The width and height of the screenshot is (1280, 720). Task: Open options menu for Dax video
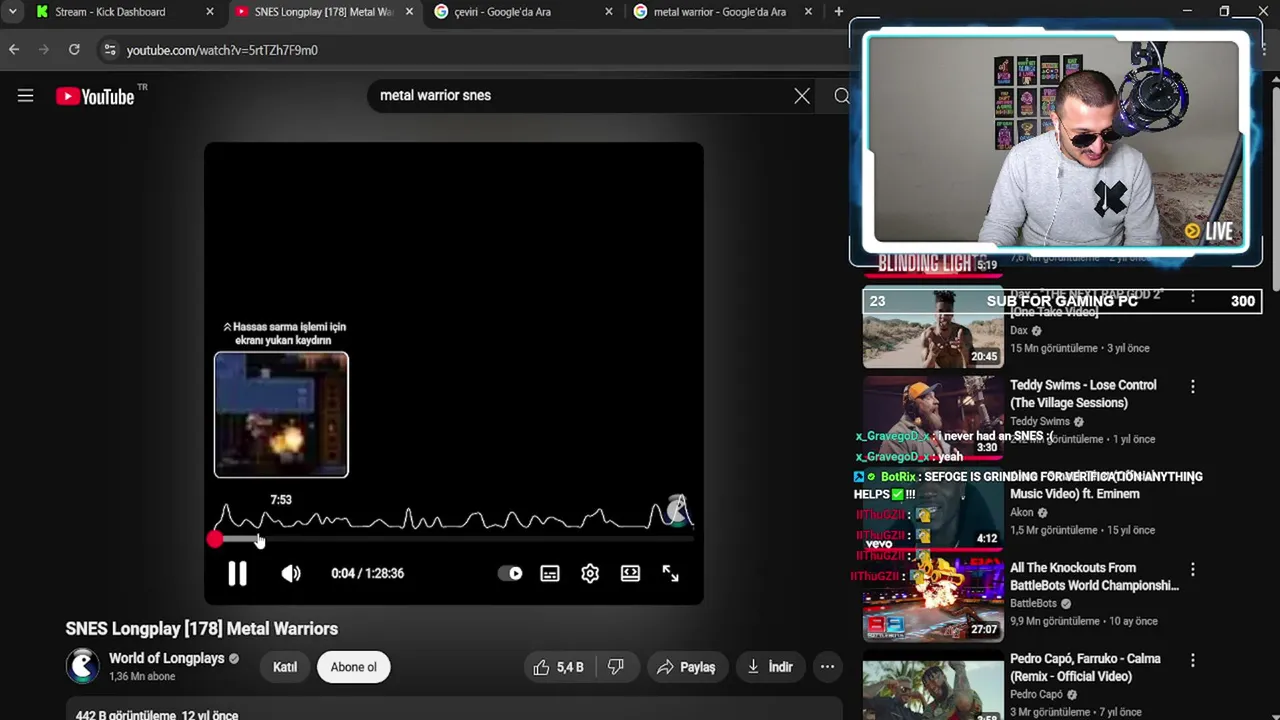click(x=1192, y=298)
